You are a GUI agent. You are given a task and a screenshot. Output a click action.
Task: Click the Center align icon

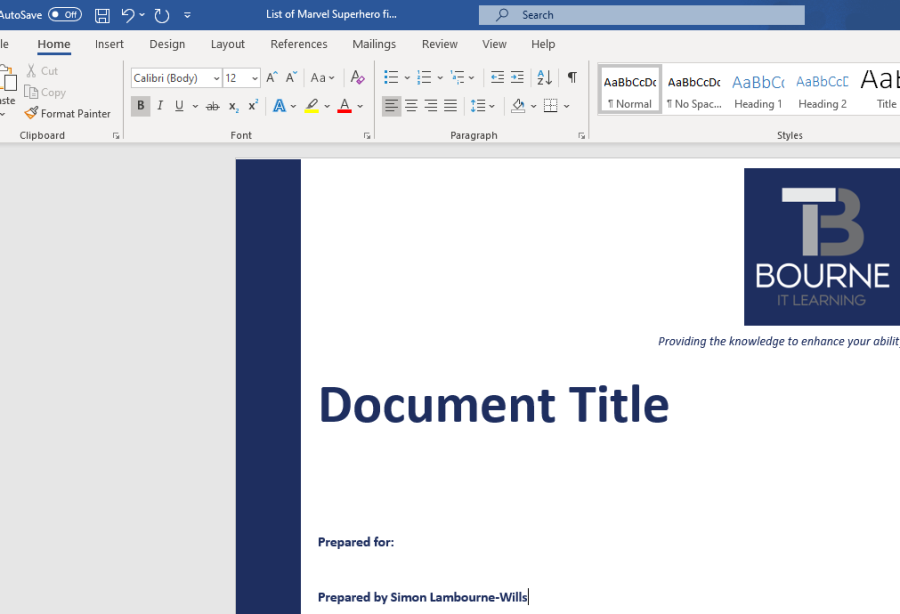pyautogui.click(x=411, y=106)
